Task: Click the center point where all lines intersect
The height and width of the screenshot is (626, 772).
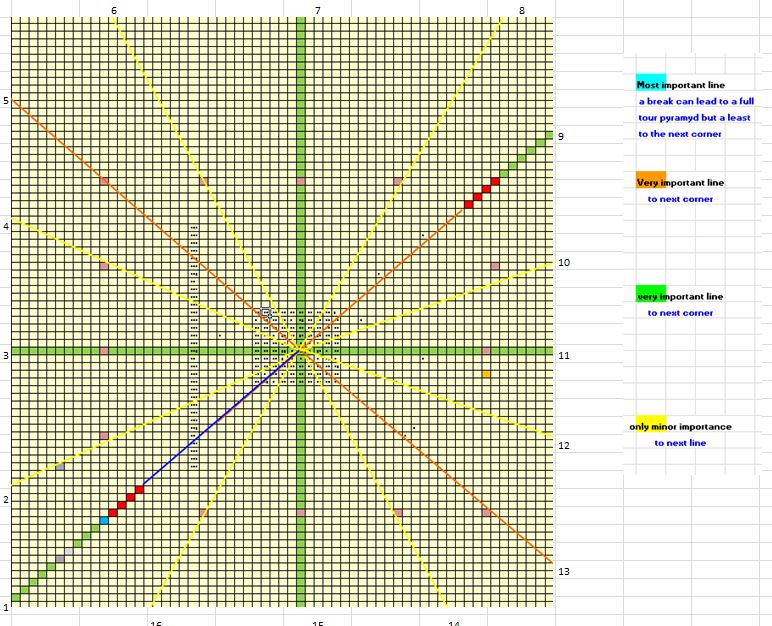Action: [x=300, y=350]
